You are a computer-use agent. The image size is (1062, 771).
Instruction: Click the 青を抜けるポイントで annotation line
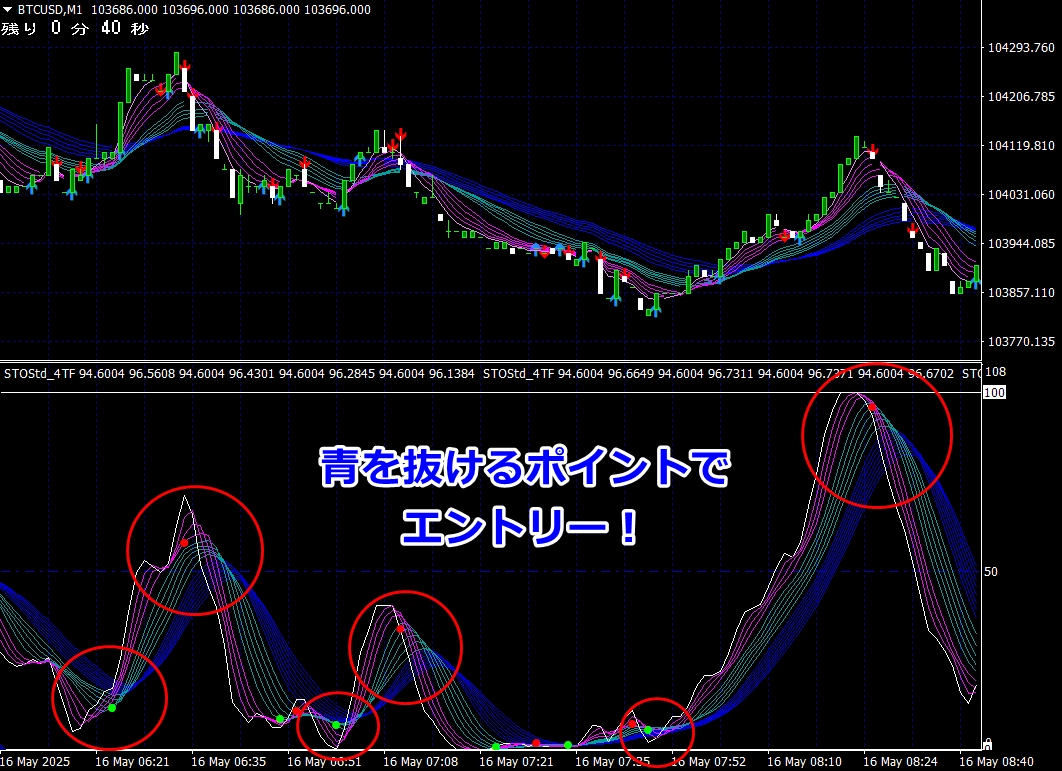point(525,469)
